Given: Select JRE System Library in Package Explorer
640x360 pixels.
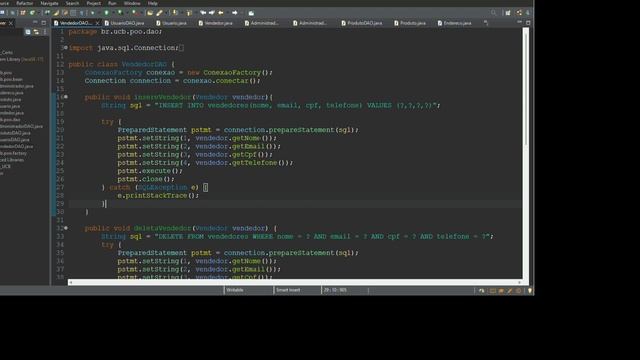Looking at the screenshot, I should [22, 59].
